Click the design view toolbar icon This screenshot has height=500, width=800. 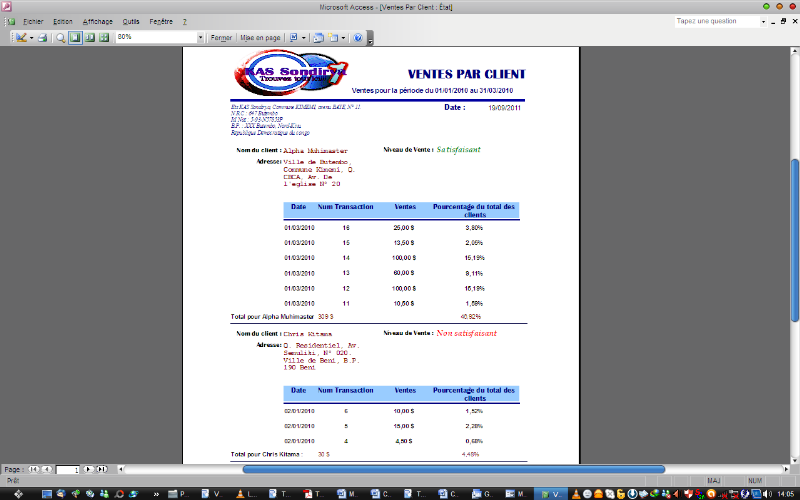20,38
